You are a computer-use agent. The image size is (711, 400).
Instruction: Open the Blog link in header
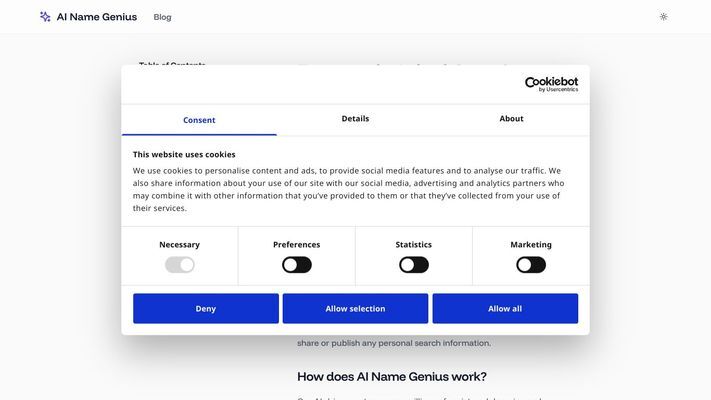(x=162, y=17)
